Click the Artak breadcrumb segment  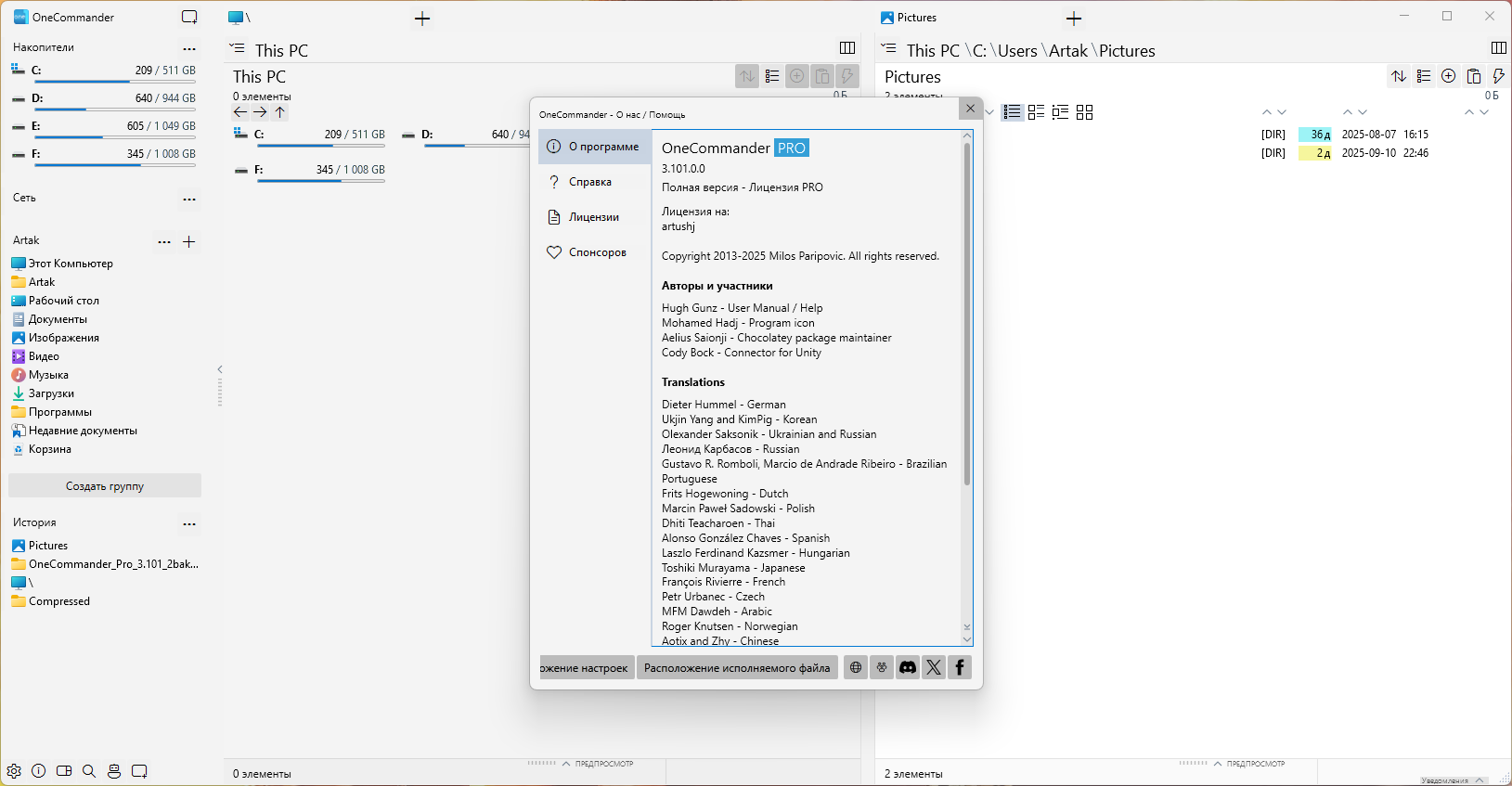pyautogui.click(x=1068, y=51)
